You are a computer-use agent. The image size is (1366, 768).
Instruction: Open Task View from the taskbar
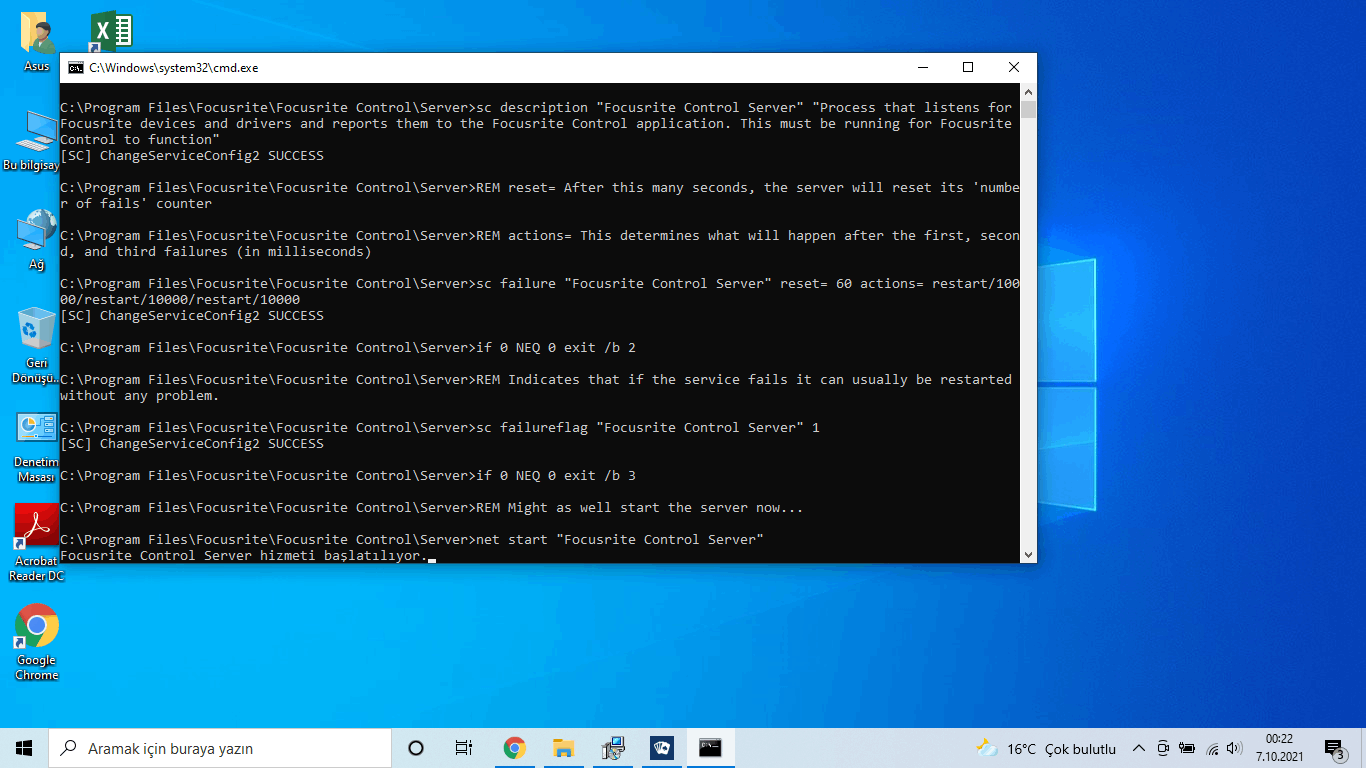coord(464,748)
